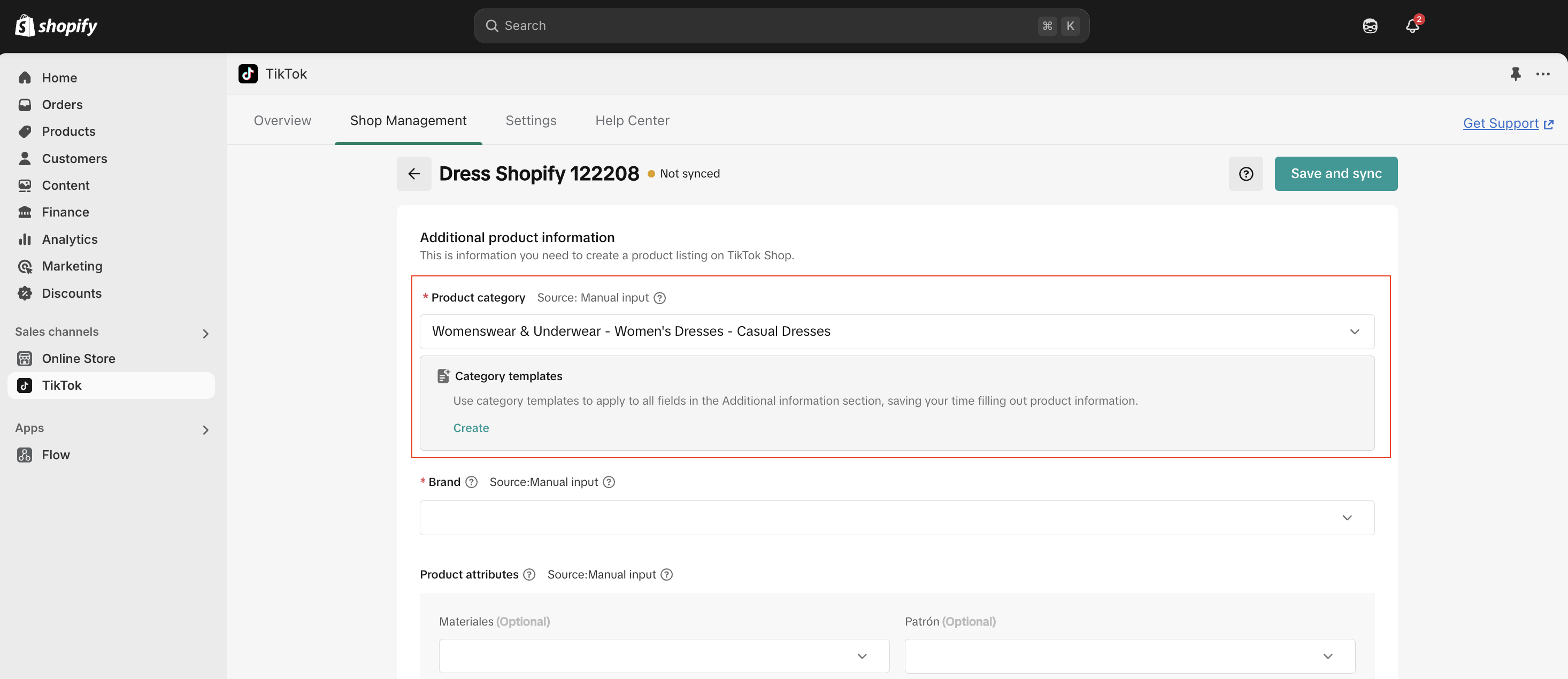Click the Home house icon in sidebar
This screenshot has width=1568, height=679.
[25, 78]
